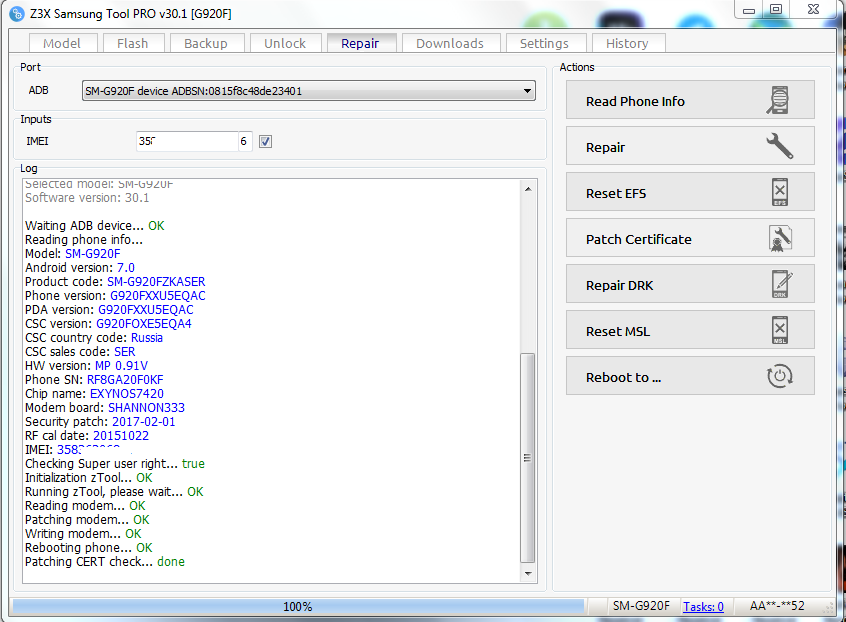Open the Settings tab

(544, 43)
